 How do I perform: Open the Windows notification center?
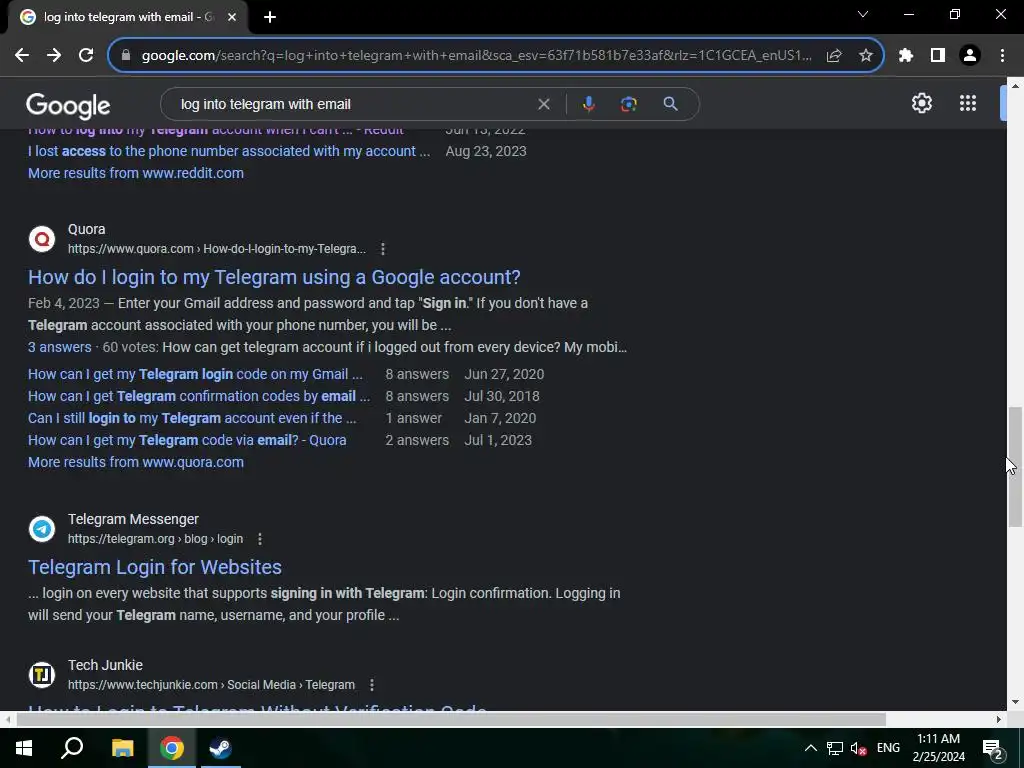coord(993,748)
